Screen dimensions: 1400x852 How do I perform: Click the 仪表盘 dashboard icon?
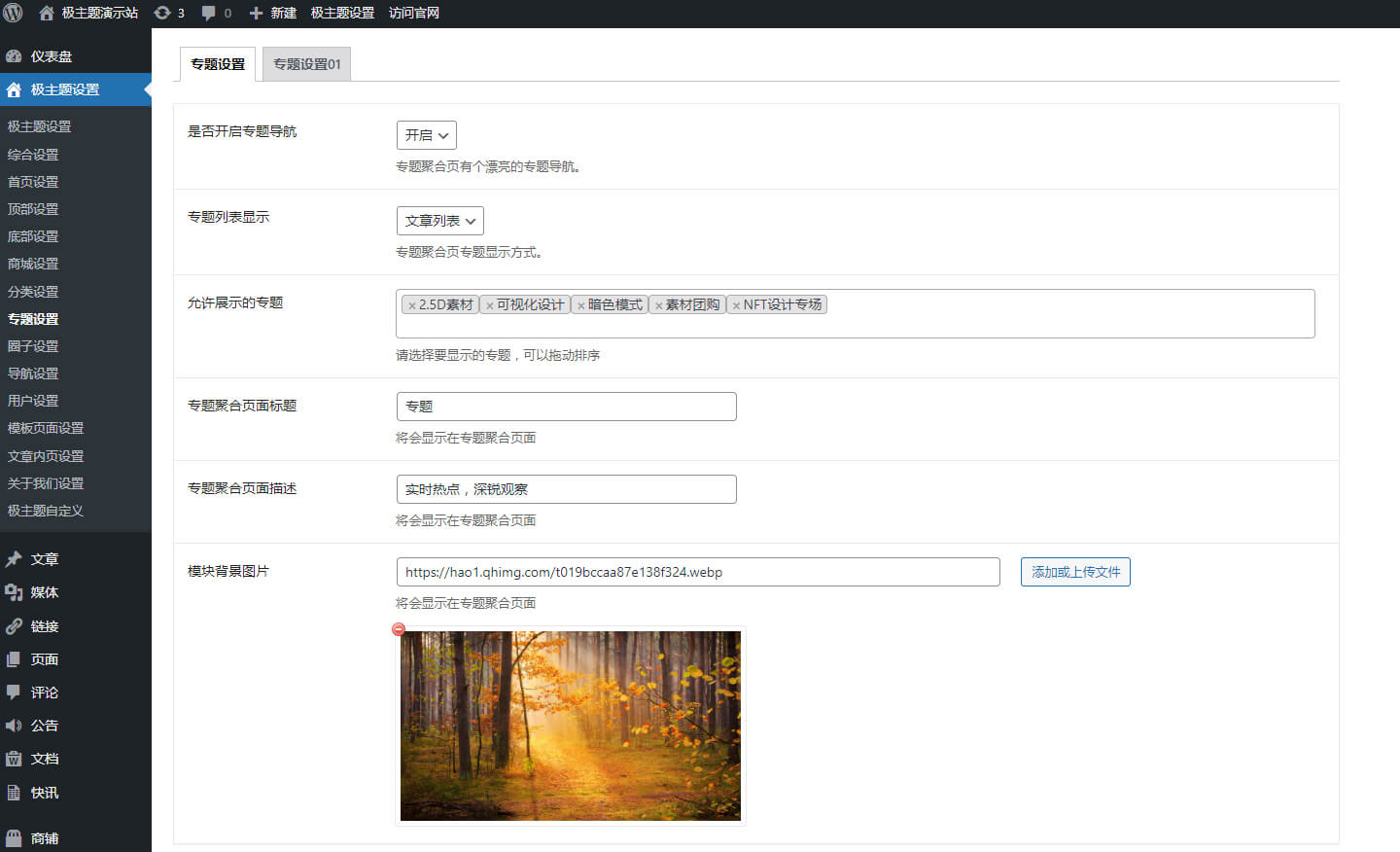click(x=14, y=56)
